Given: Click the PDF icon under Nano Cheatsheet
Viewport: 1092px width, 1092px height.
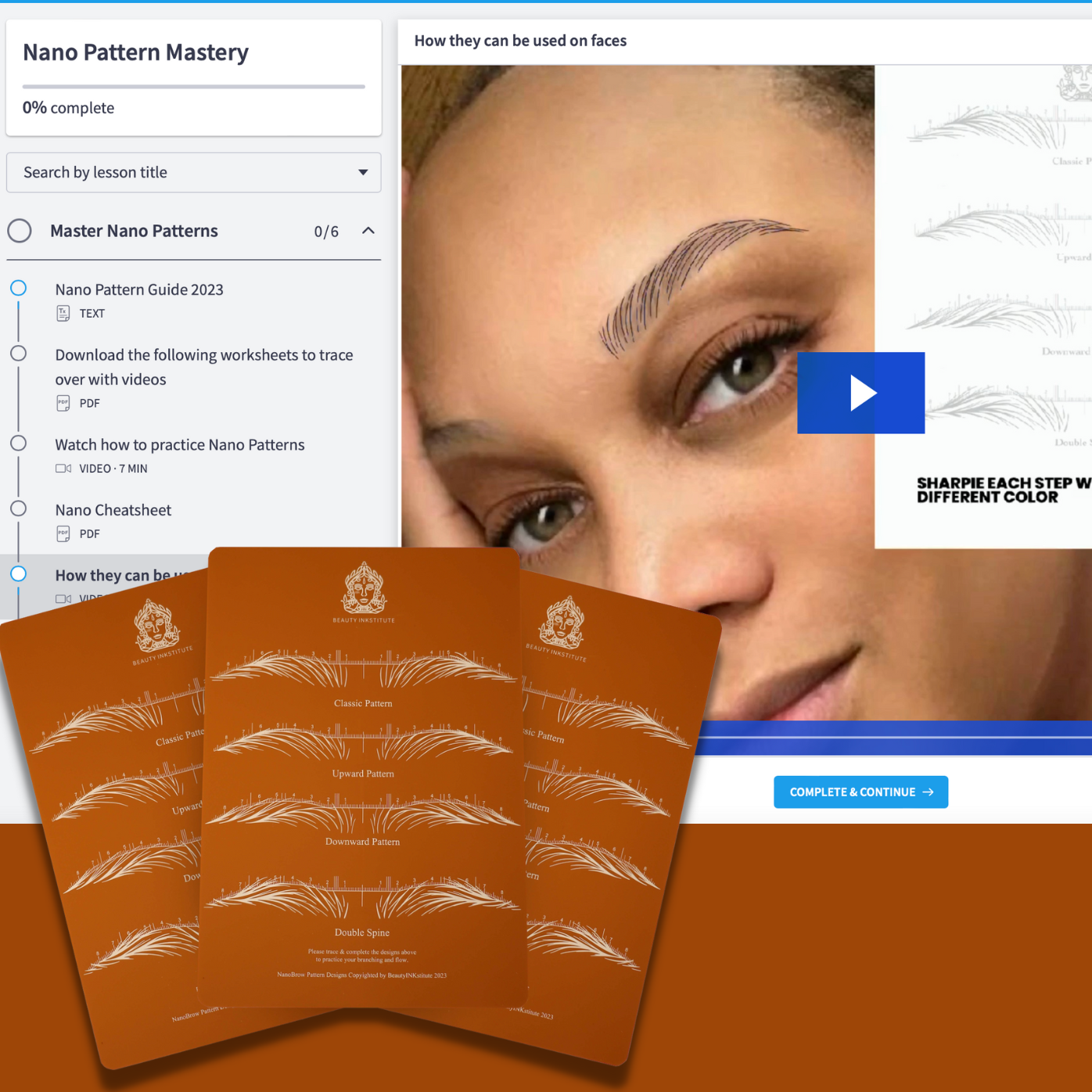Looking at the screenshot, I should coord(63,534).
